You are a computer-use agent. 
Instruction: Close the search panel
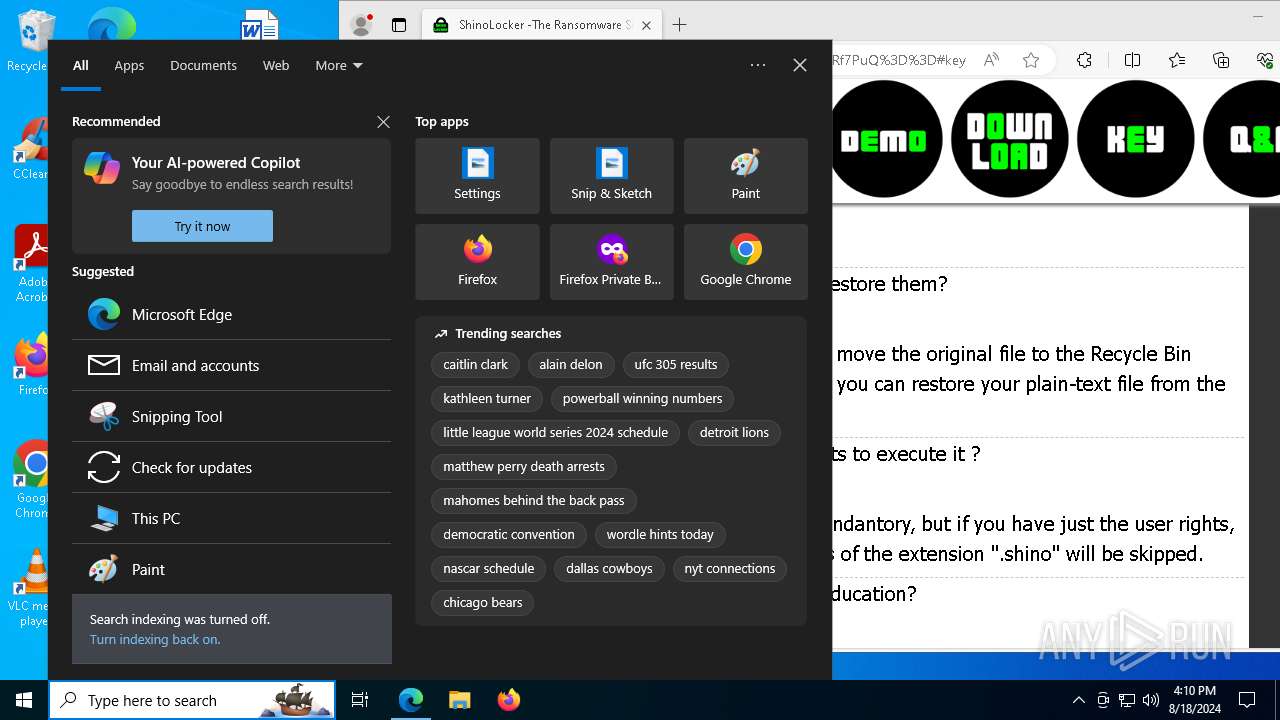click(799, 65)
